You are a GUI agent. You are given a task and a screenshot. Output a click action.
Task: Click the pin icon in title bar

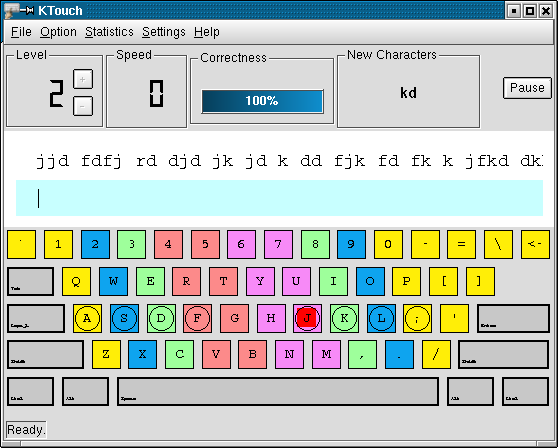pyautogui.click(x=27, y=10)
